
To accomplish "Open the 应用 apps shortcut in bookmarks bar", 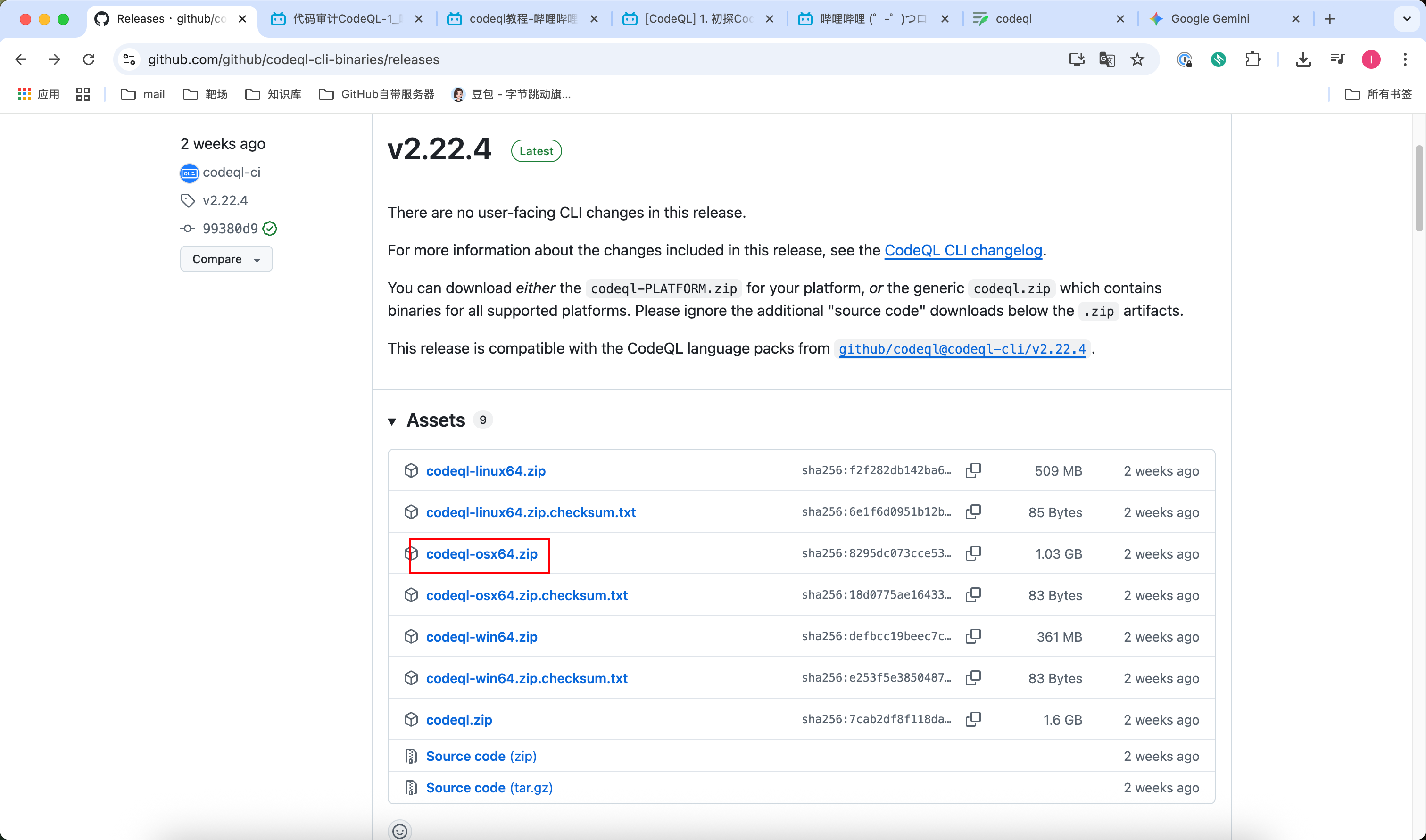I will coord(39,94).
